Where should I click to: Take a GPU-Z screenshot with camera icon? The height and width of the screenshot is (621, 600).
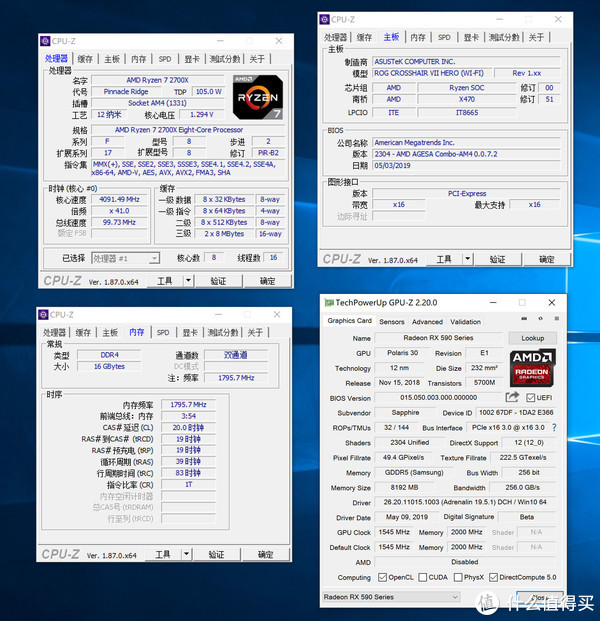click(x=524, y=318)
